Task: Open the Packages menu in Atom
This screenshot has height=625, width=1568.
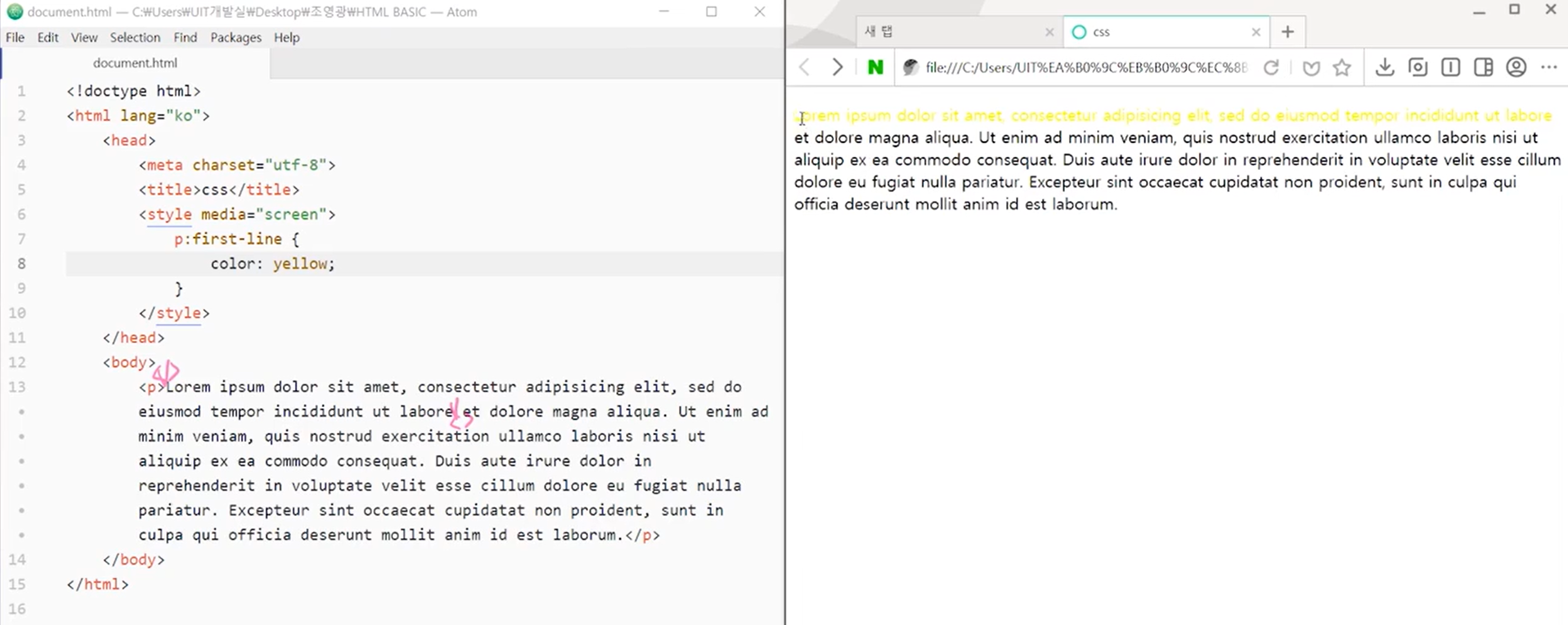Action: pyautogui.click(x=235, y=37)
